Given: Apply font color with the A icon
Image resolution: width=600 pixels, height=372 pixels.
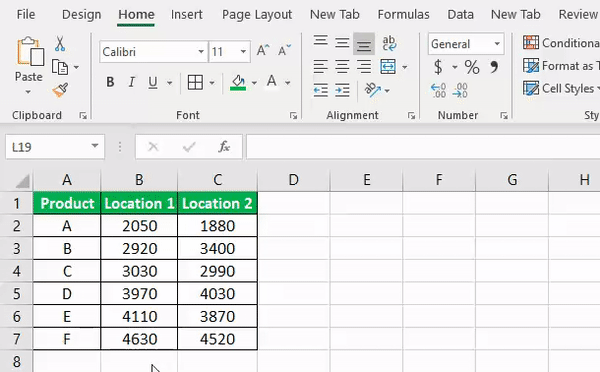Looking at the screenshot, I should coord(272,82).
